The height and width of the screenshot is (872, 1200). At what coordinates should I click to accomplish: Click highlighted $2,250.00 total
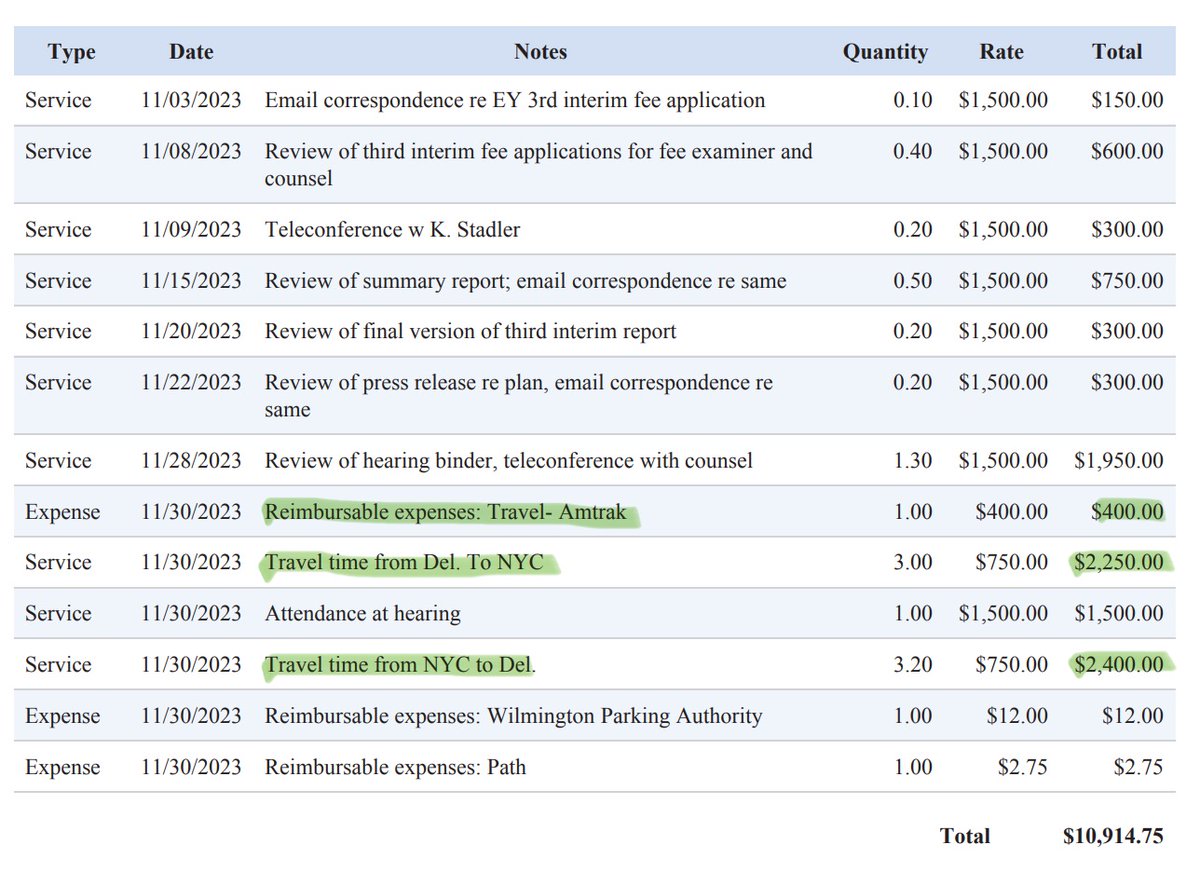(x=1119, y=562)
